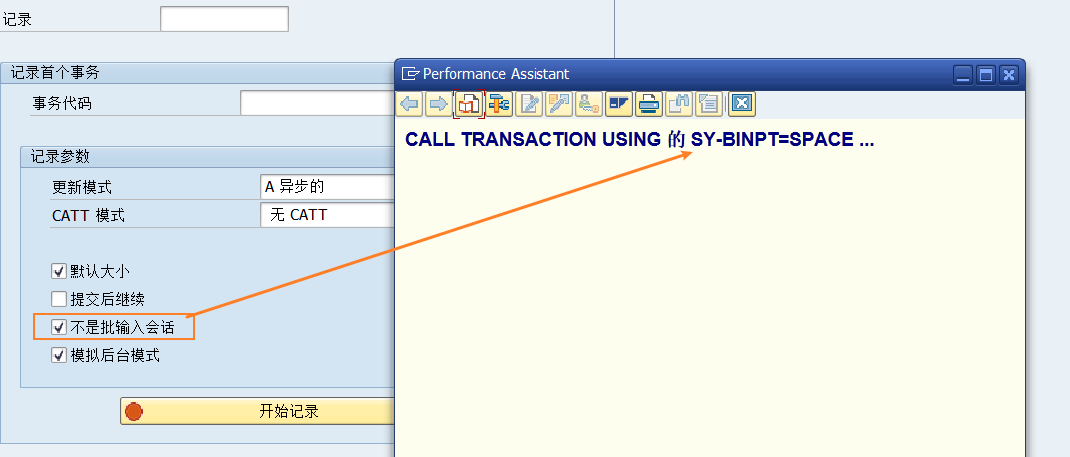Click the grayed document-list toolbar icon

710,104
